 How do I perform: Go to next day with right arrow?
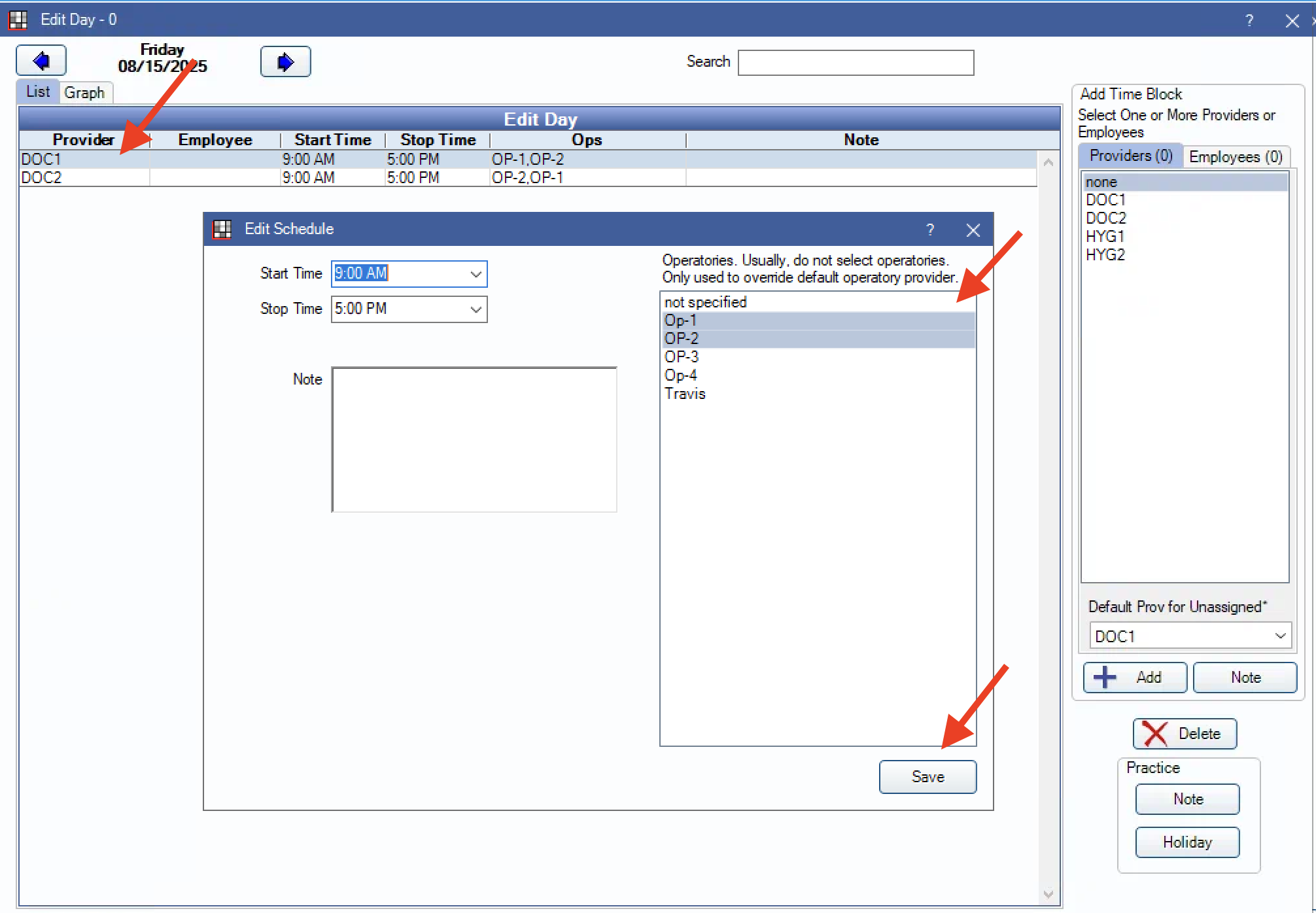click(x=285, y=62)
